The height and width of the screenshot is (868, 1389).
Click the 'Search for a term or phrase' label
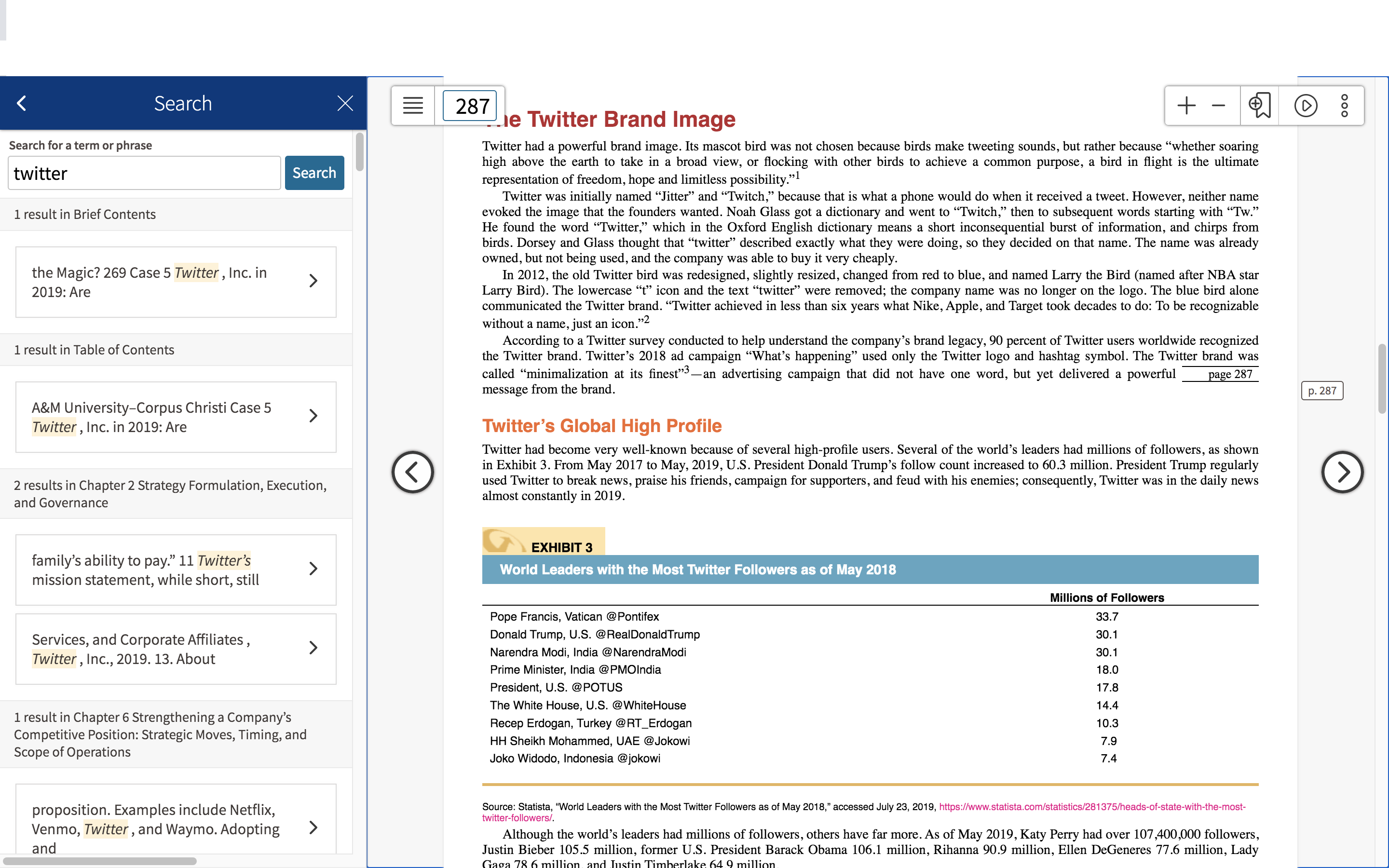(81, 145)
